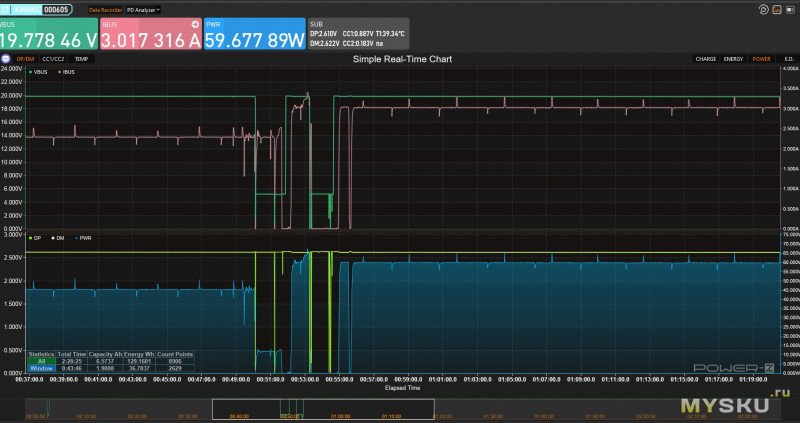
Task: Click the round purple icon beside DP/DM
Action: click(x=8, y=59)
